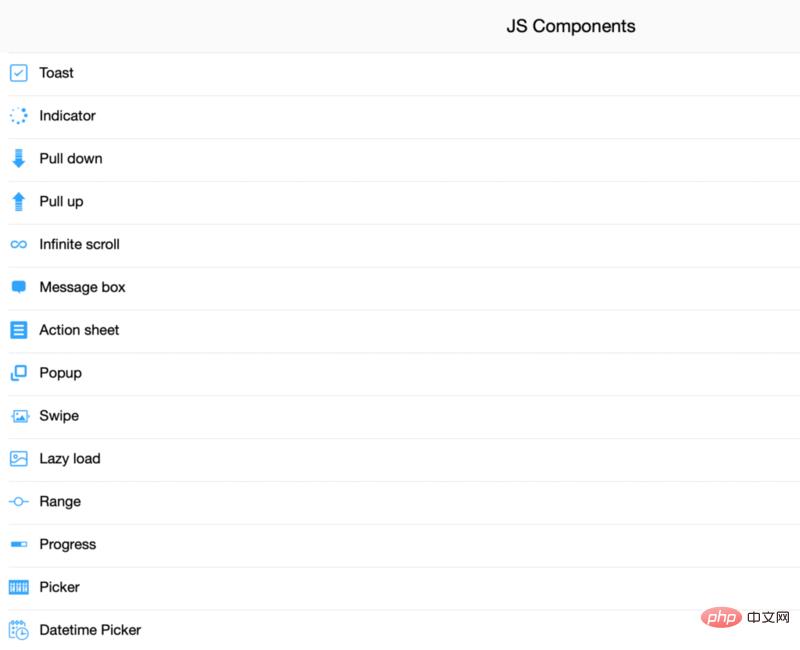Screen dimensions: 800x650
Task: Open the Datetime Picker entry
Action: [90, 630]
